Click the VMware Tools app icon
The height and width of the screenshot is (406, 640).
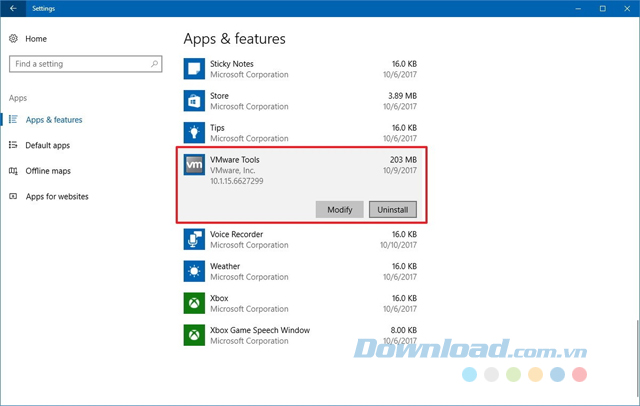[194, 165]
